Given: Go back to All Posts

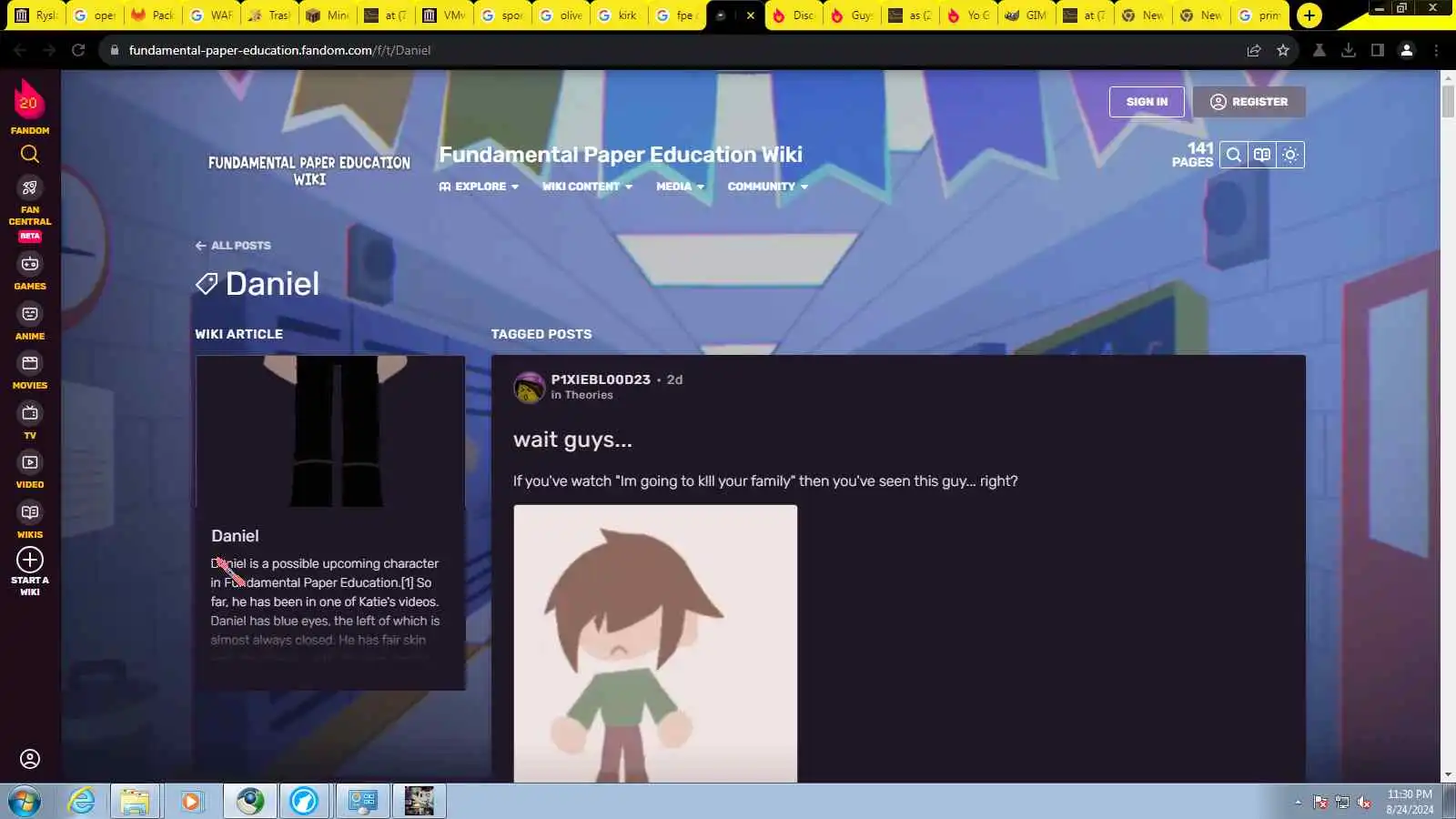Looking at the screenshot, I should coord(233,246).
